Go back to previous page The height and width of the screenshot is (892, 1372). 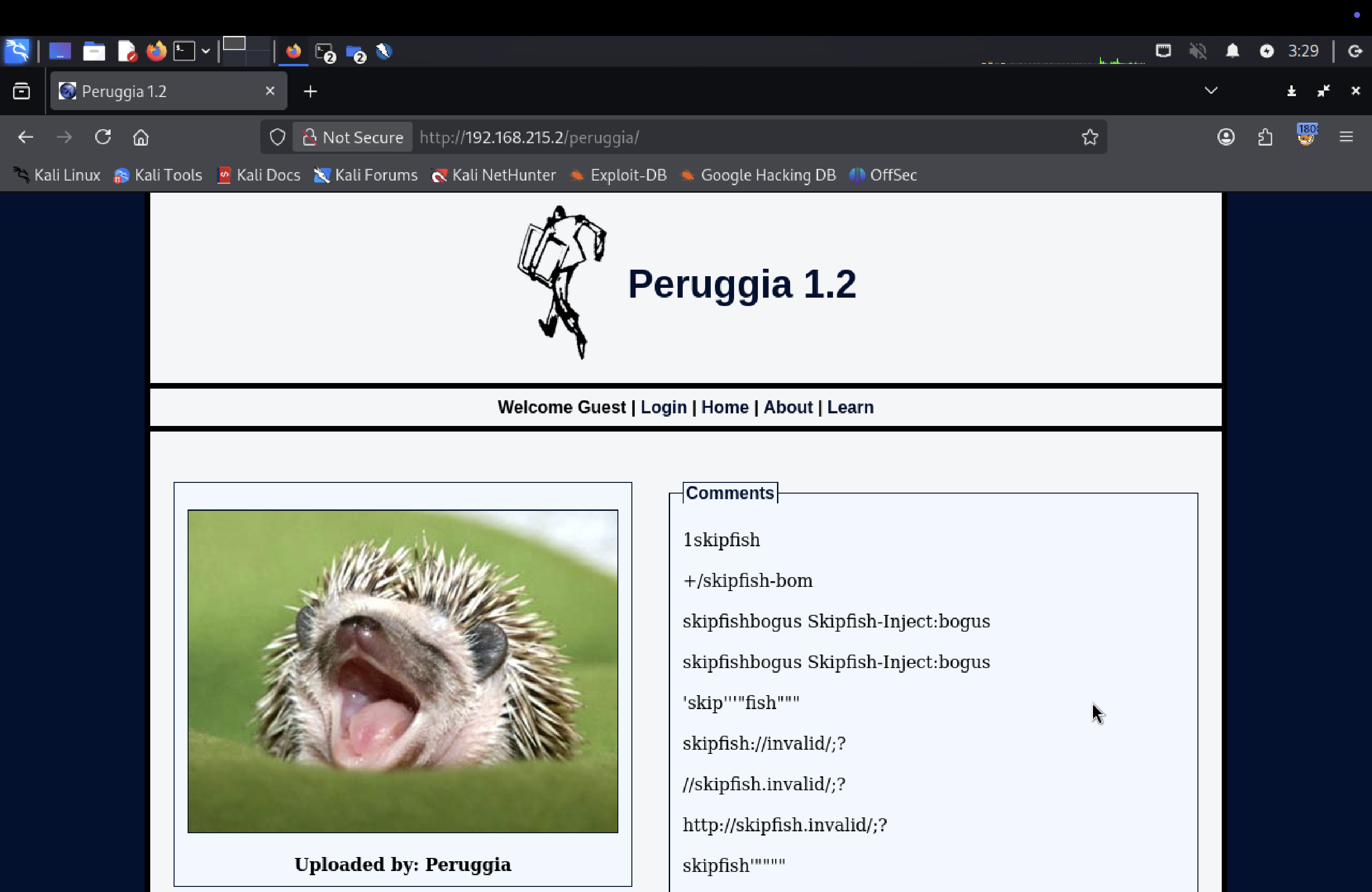(25, 137)
